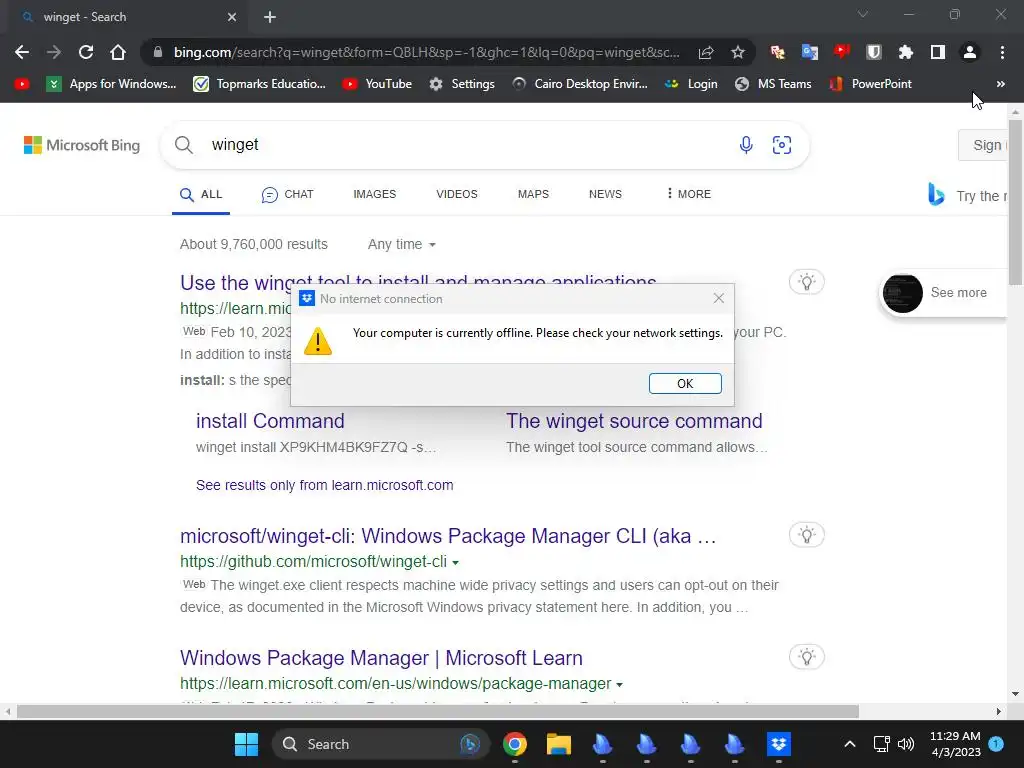
Task: Expand the package-manager URL dropdown arrow
Action: pos(620,684)
